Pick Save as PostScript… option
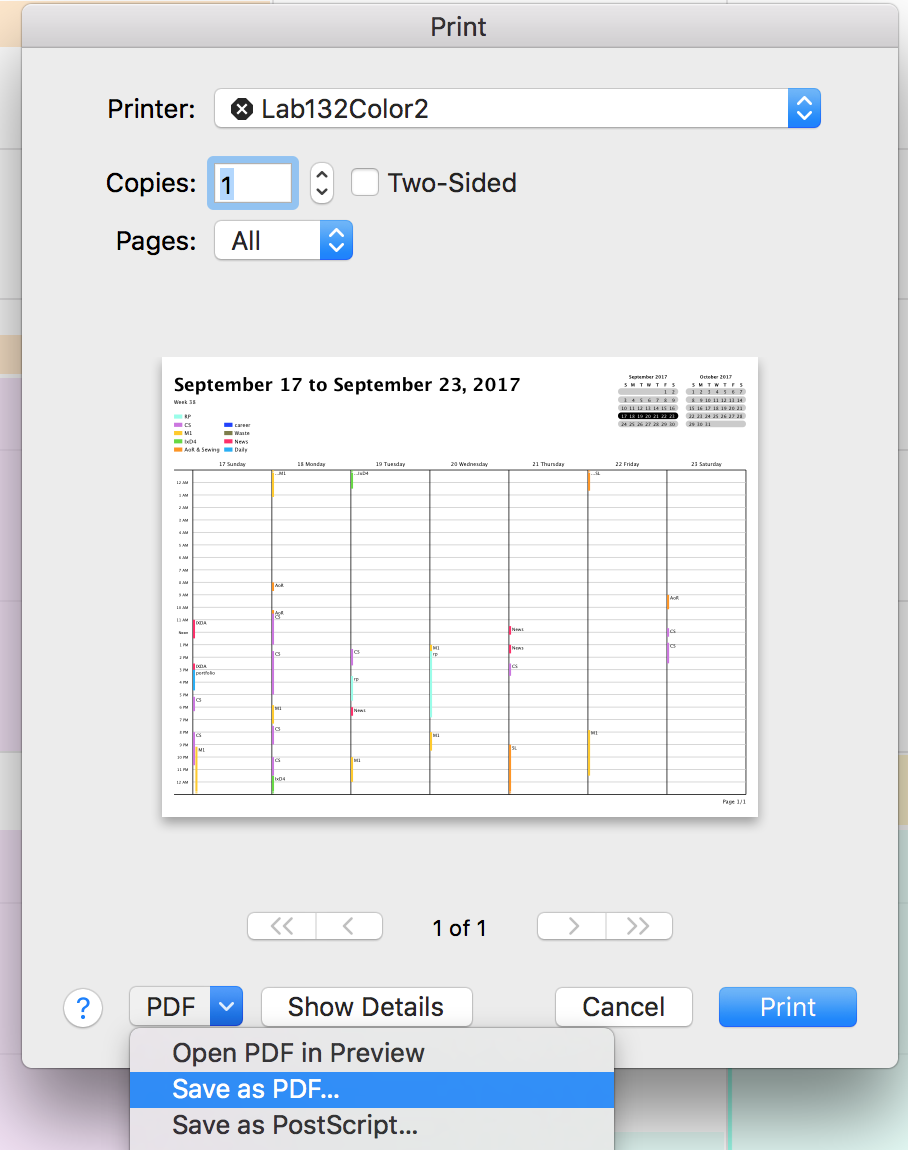Screen dimensions: 908x1150 pos(294,1125)
